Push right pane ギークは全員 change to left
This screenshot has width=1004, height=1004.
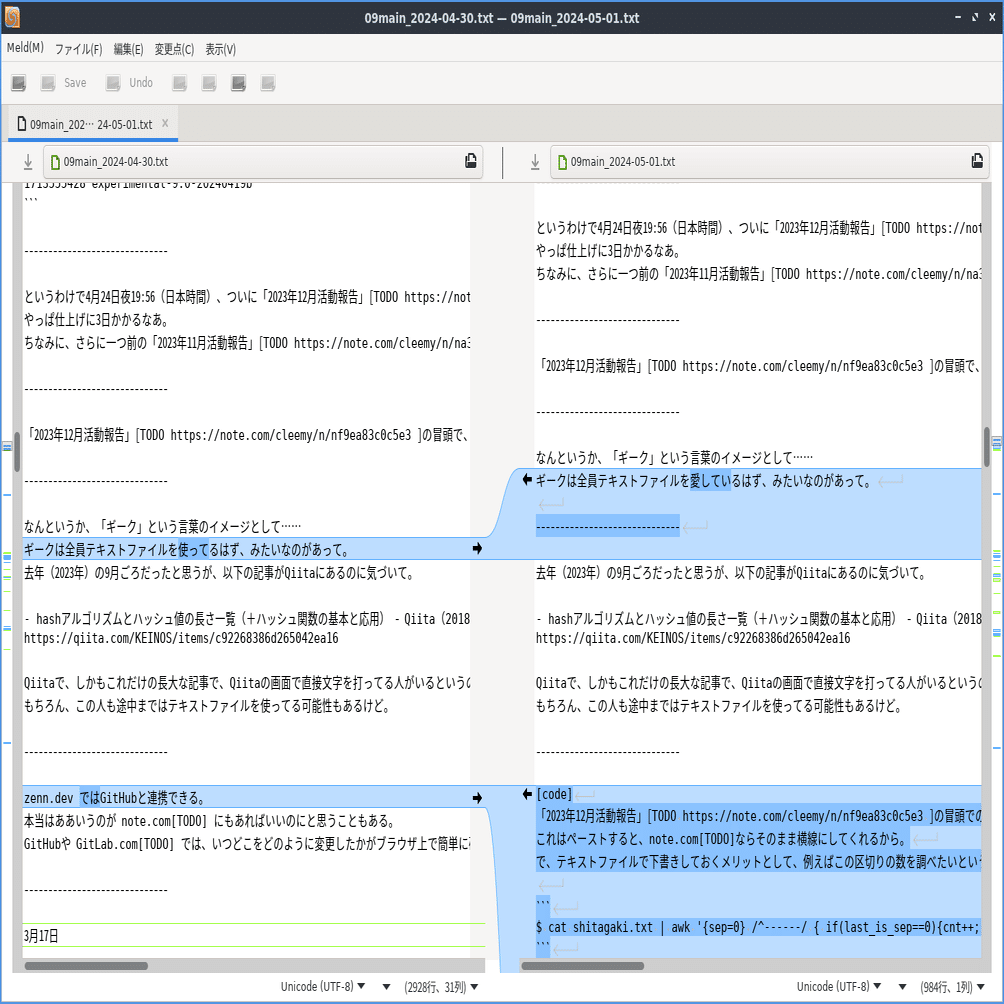pos(527,480)
